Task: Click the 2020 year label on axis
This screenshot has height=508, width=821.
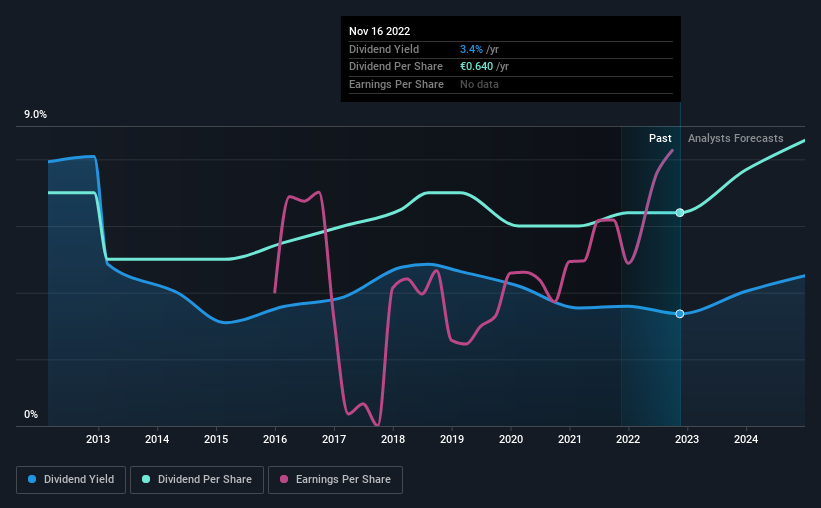Action: pos(511,439)
